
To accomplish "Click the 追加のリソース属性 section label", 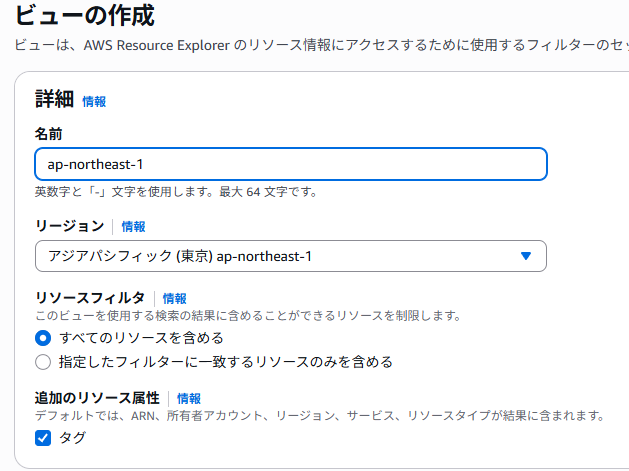I will pos(97,398).
